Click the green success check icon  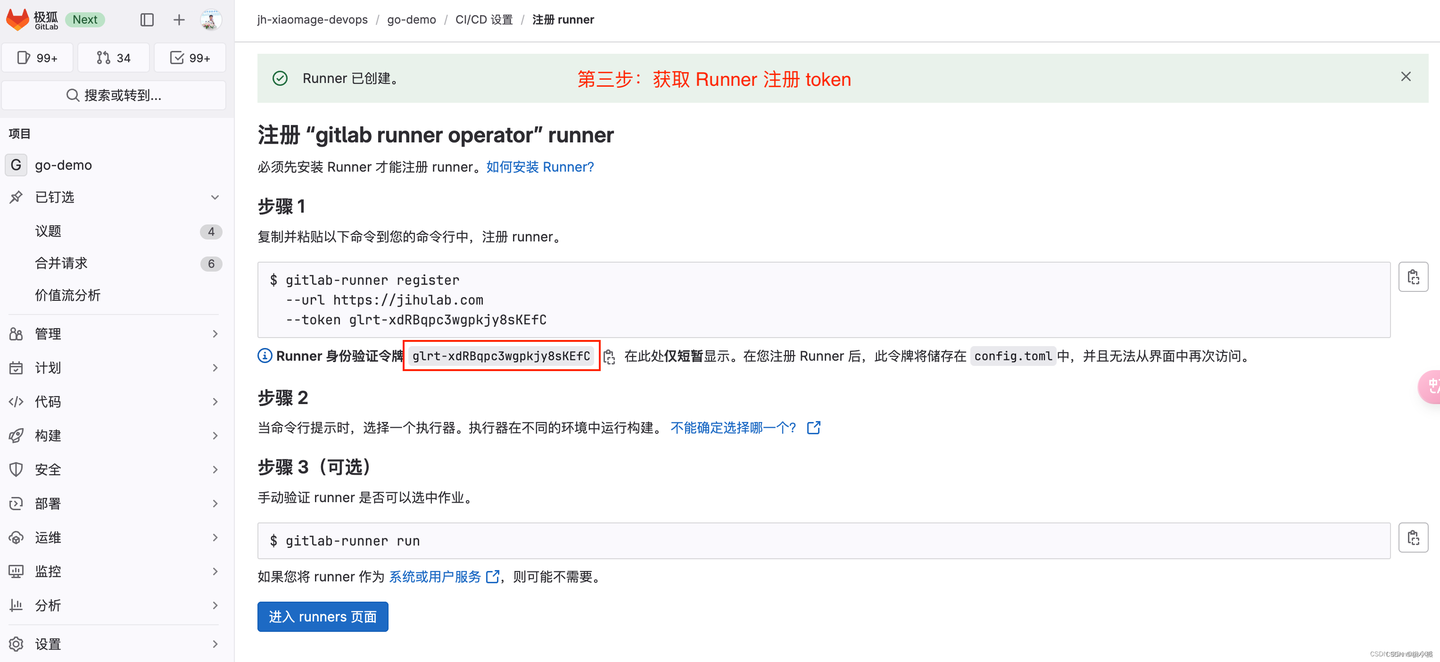(280, 78)
